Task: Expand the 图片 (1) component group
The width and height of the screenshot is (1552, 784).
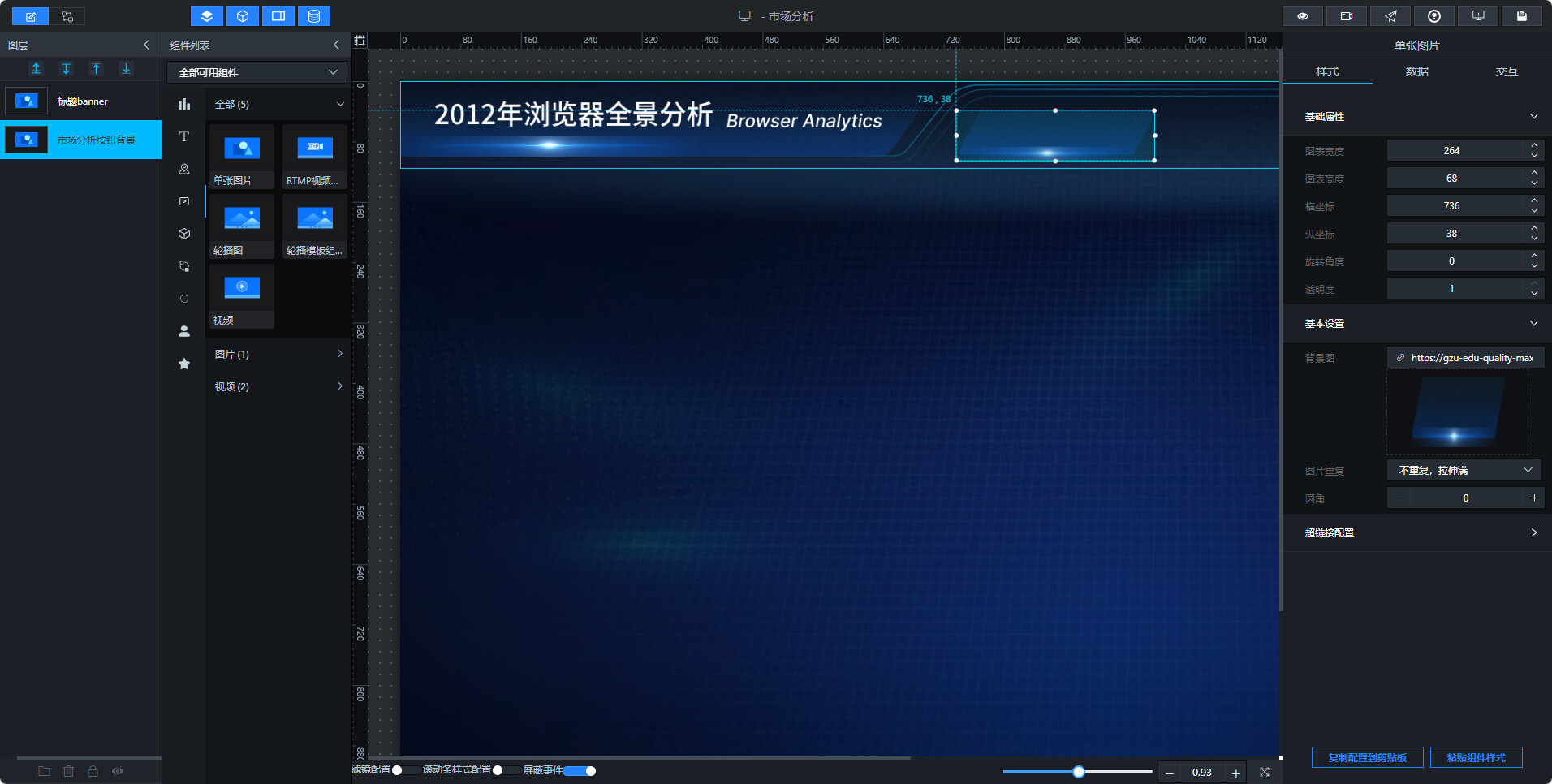Action: (278, 354)
